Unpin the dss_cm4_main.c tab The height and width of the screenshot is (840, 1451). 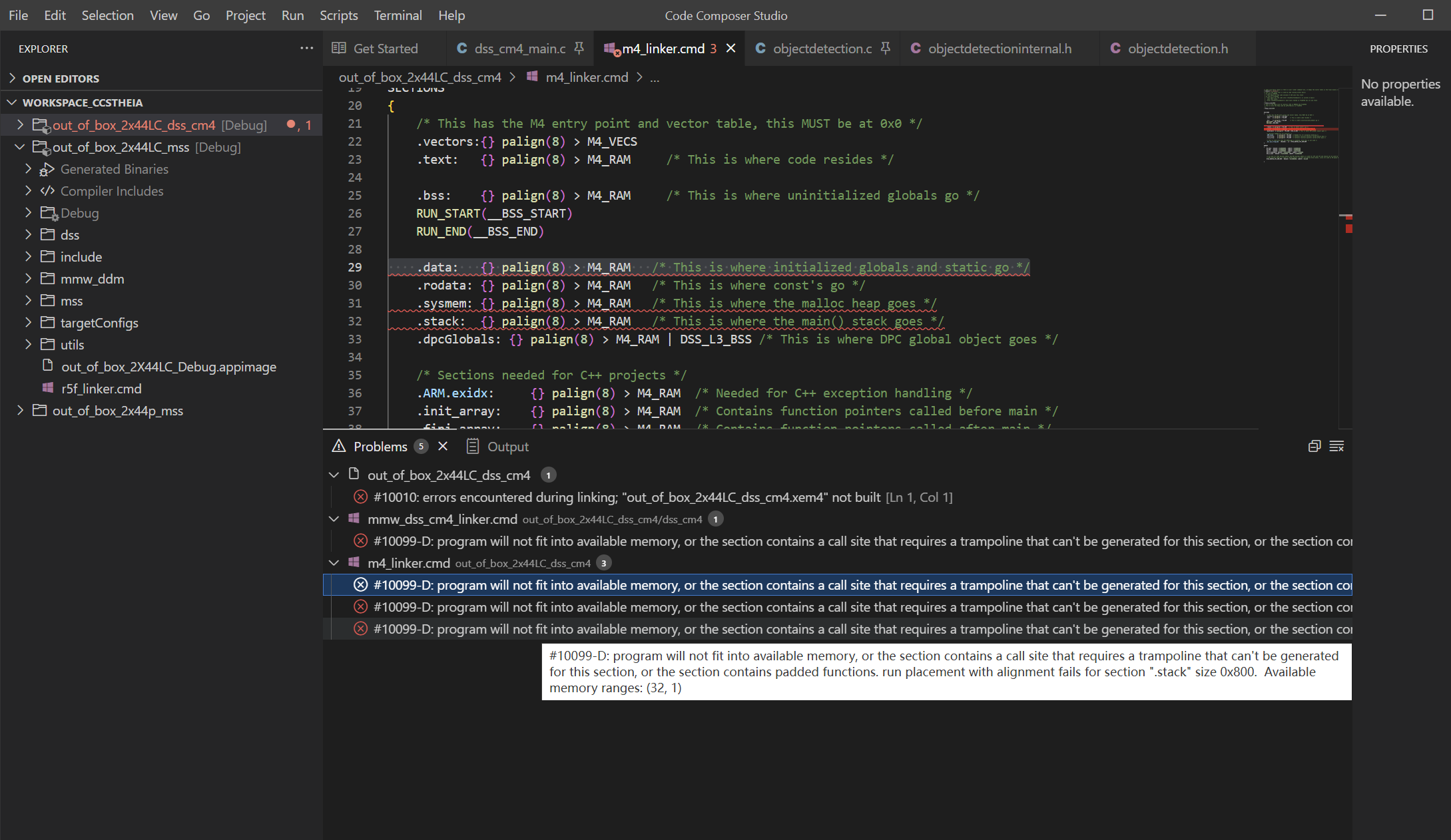click(579, 48)
